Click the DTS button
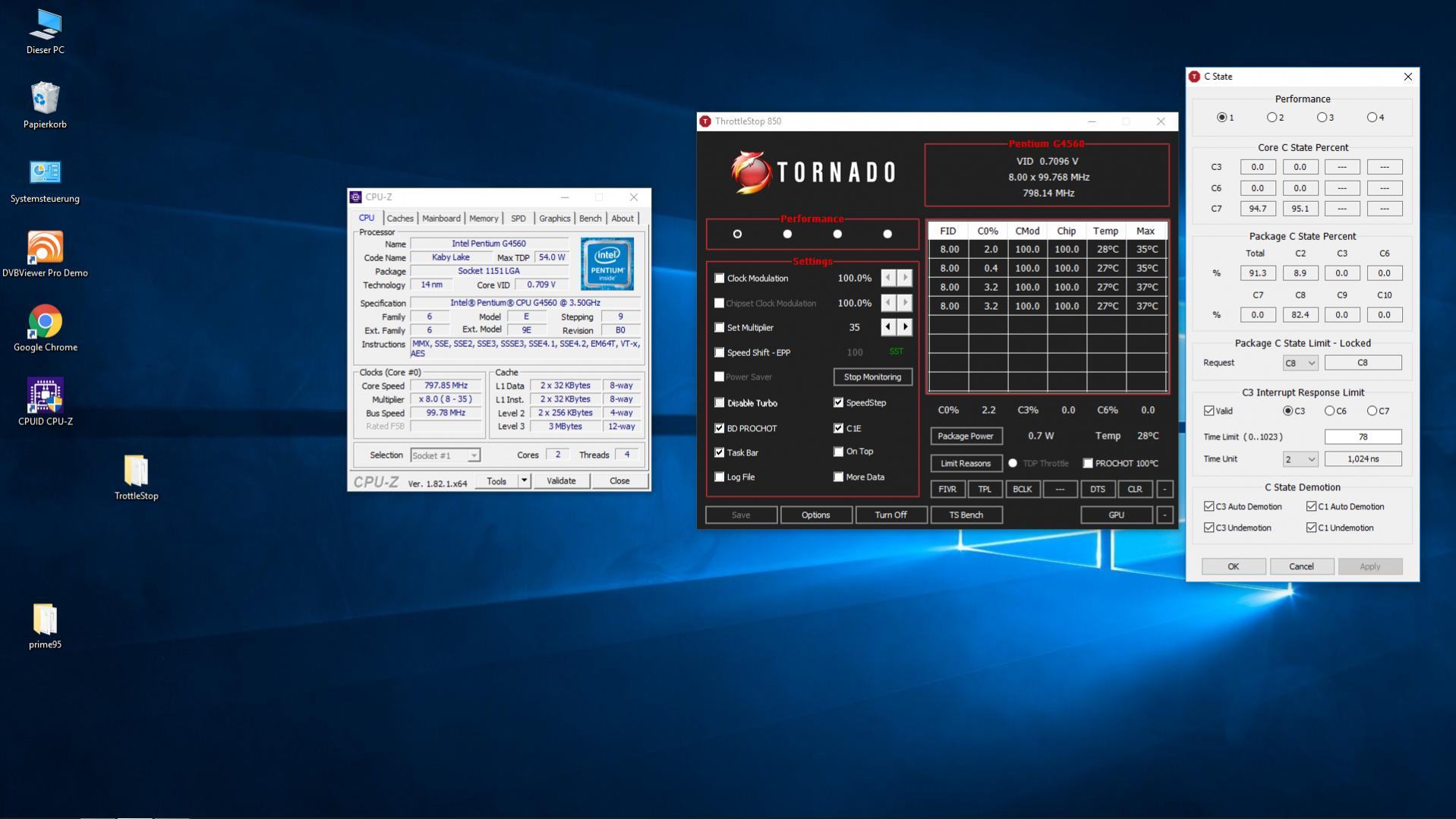Viewport: 1456px width, 819px height. (x=1097, y=490)
